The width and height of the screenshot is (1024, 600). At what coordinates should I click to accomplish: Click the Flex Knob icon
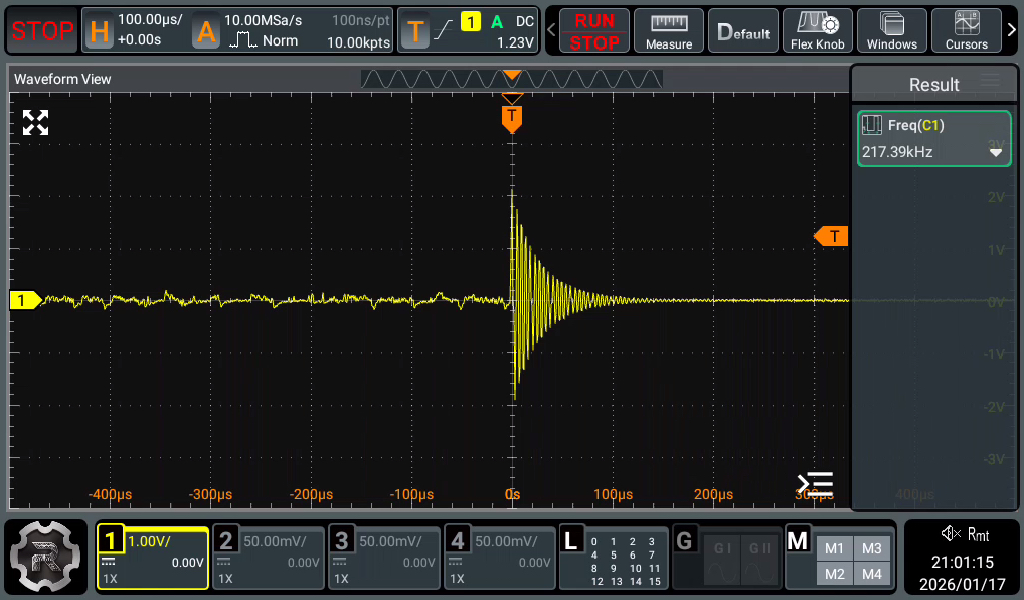click(817, 31)
